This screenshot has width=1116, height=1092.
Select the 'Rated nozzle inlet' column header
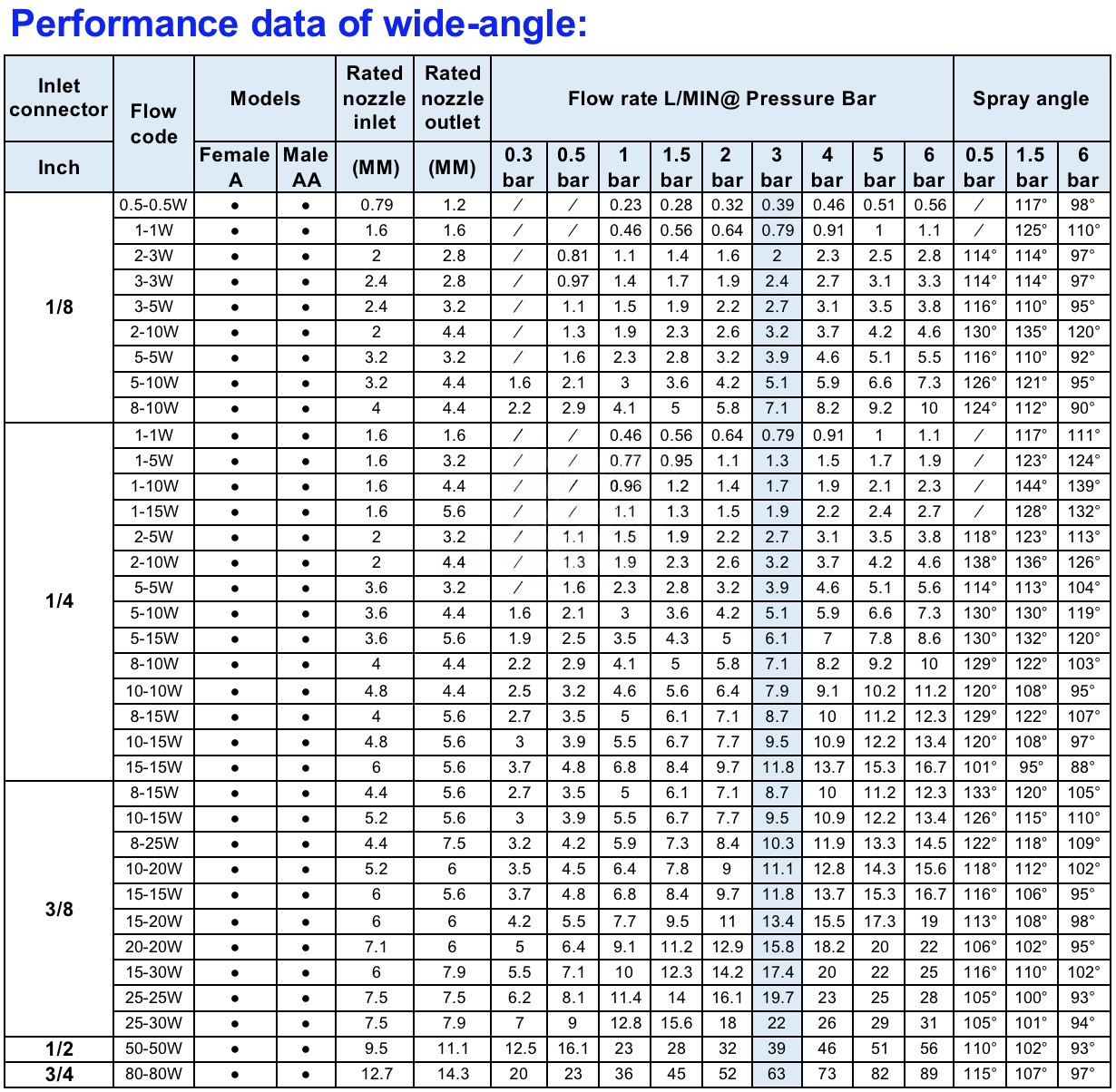375,98
